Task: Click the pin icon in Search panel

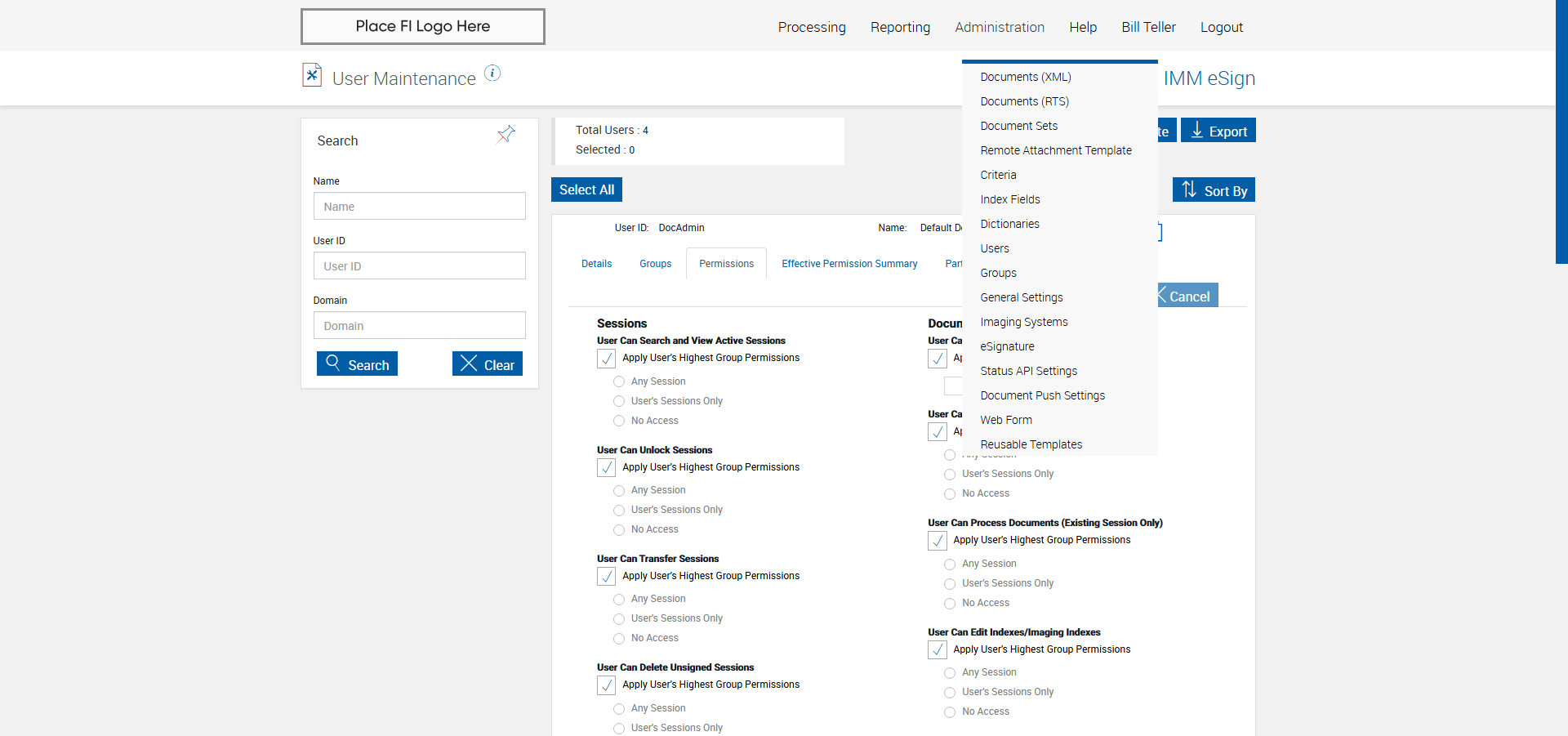Action: tap(506, 134)
